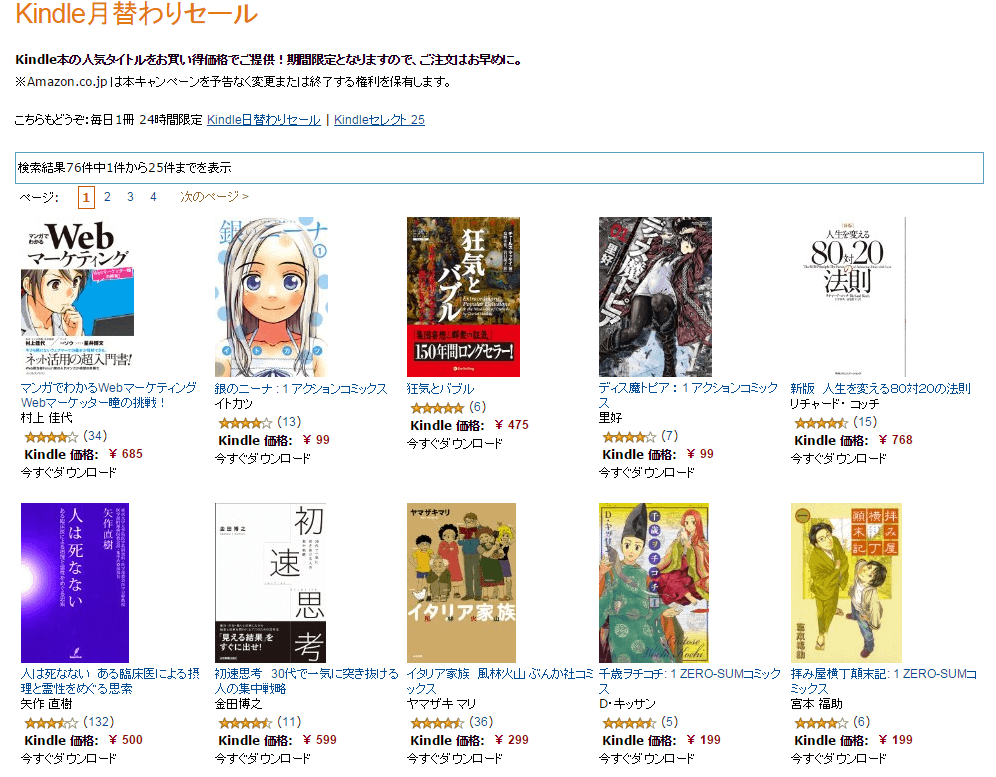Open the 初速思考 book cover image
The width and height of the screenshot is (996, 777).
pyautogui.click(x=271, y=583)
